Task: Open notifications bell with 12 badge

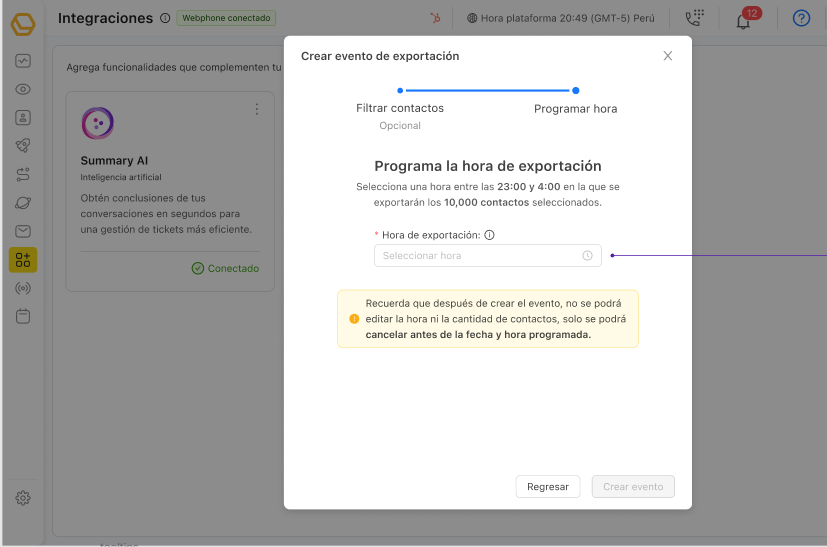Action: pos(743,19)
